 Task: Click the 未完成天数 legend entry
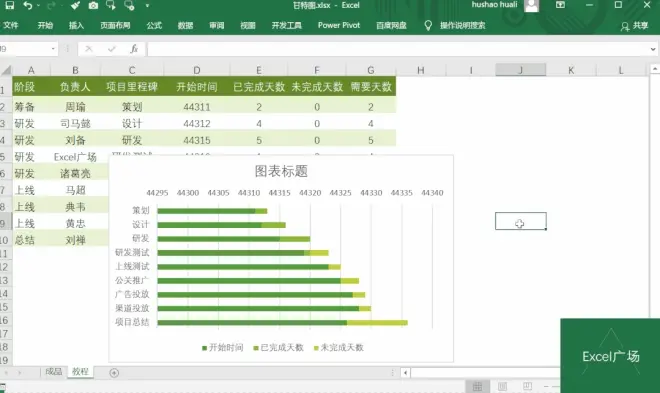click(x=338, y=348)
